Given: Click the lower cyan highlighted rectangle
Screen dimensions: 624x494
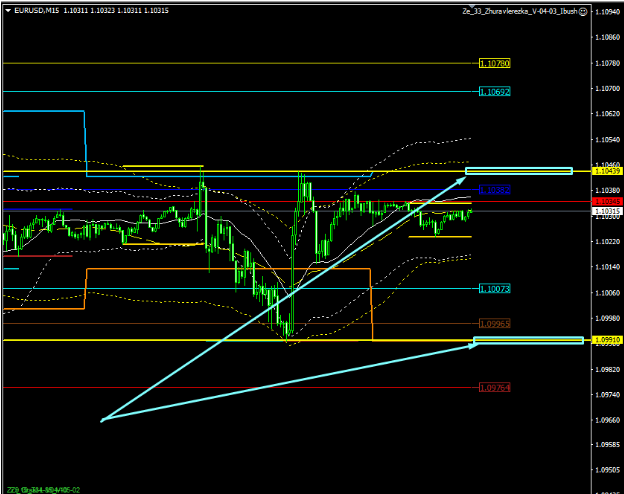Looking at the screenshot, I should point(528,341).
